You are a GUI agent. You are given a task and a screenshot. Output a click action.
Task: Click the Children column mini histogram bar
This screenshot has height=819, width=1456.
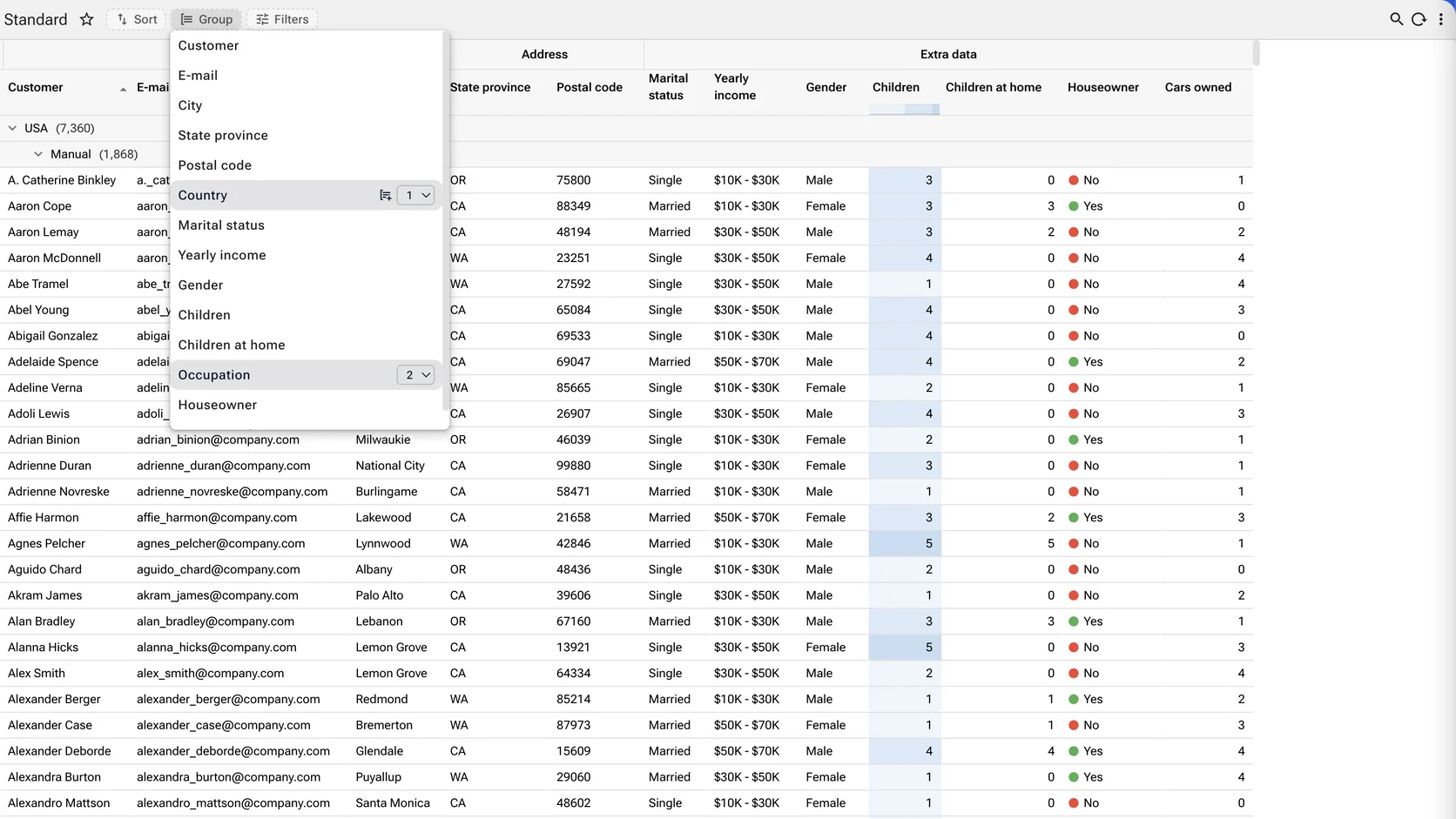[905, 109]
